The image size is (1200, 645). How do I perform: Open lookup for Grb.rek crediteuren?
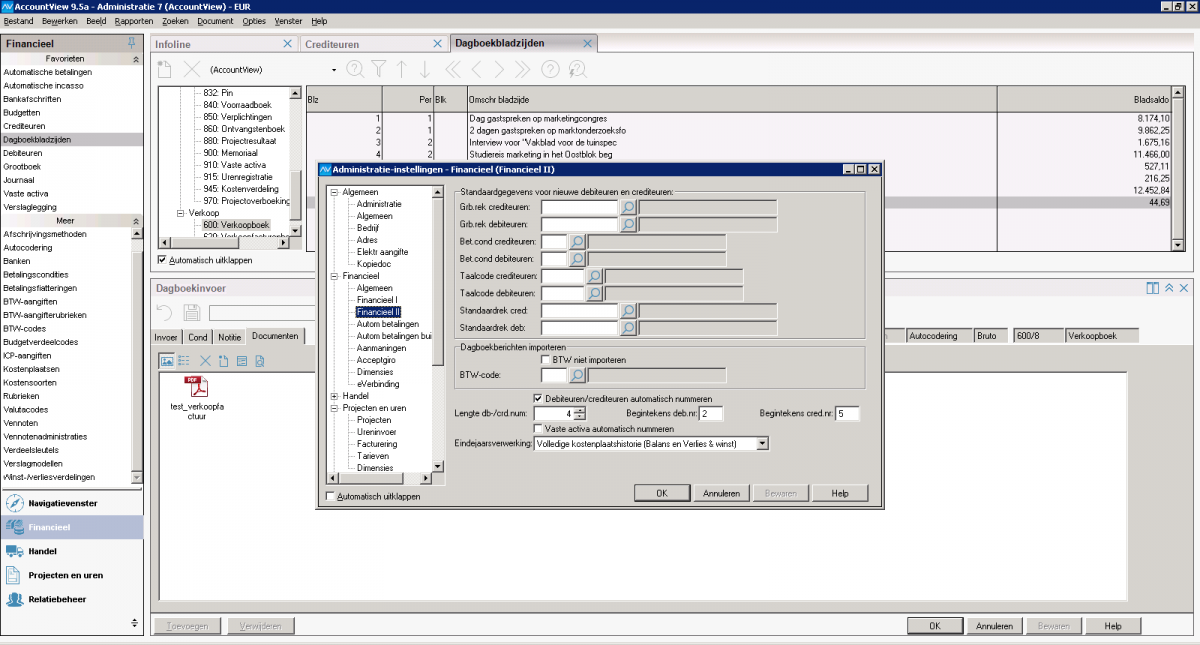(629, 207)
